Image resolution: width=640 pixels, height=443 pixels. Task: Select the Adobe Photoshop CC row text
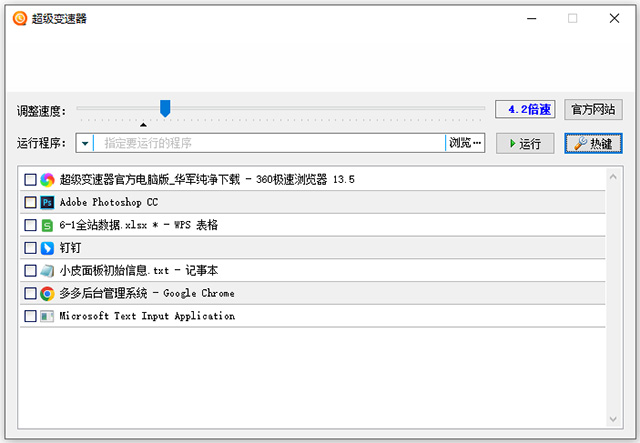[109, 203]
